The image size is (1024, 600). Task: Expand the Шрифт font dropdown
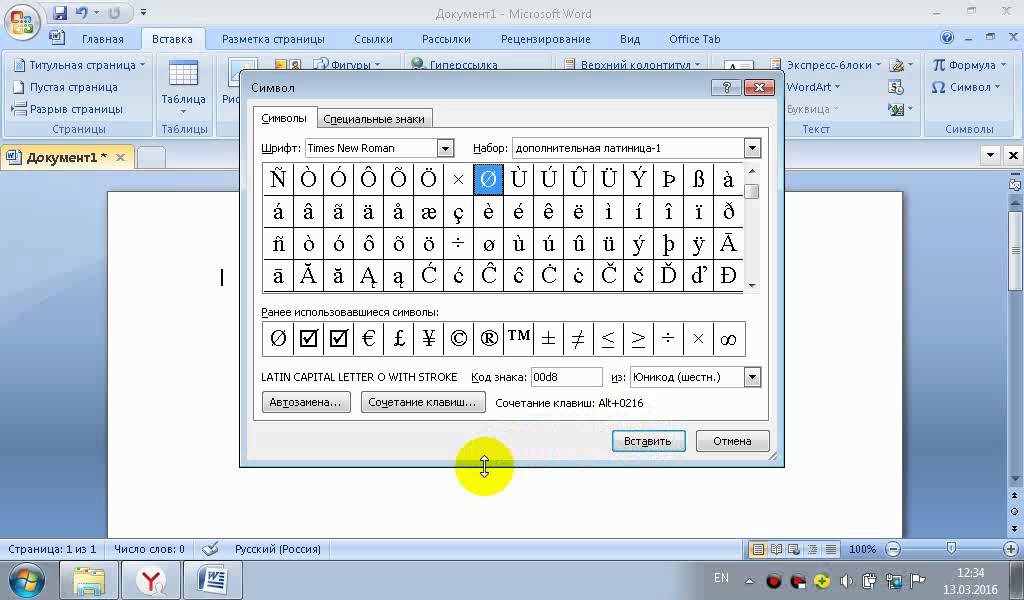[446, 148]
